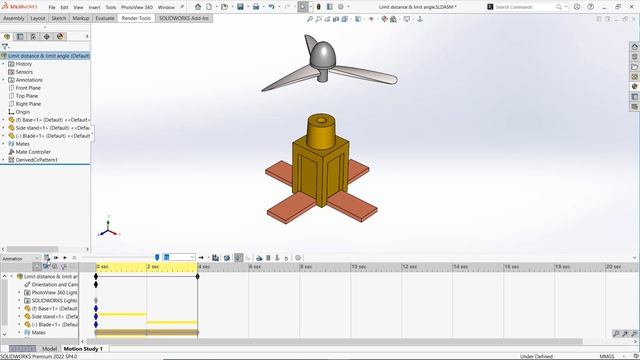Click the Home icon in top toolbar
This screenshot has width=640, height=360.
(x=198, y=7)
